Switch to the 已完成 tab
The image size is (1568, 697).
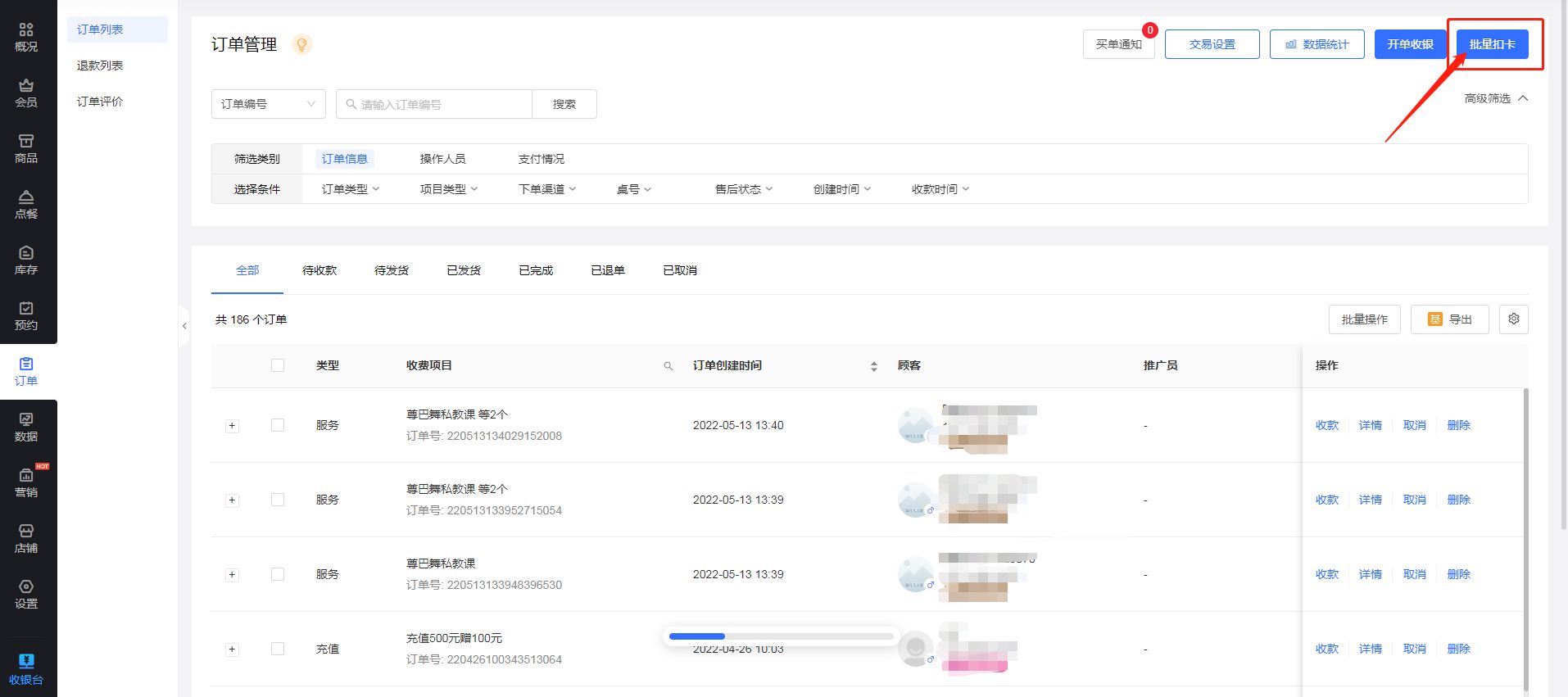click(536, 270)
